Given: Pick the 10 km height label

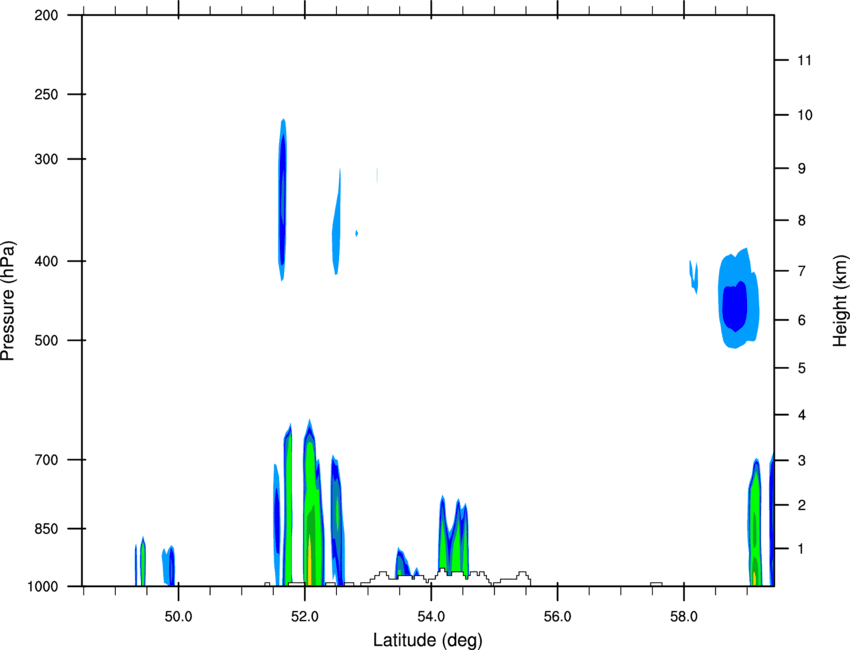Looking at the screenshot, I should point(805,115).
